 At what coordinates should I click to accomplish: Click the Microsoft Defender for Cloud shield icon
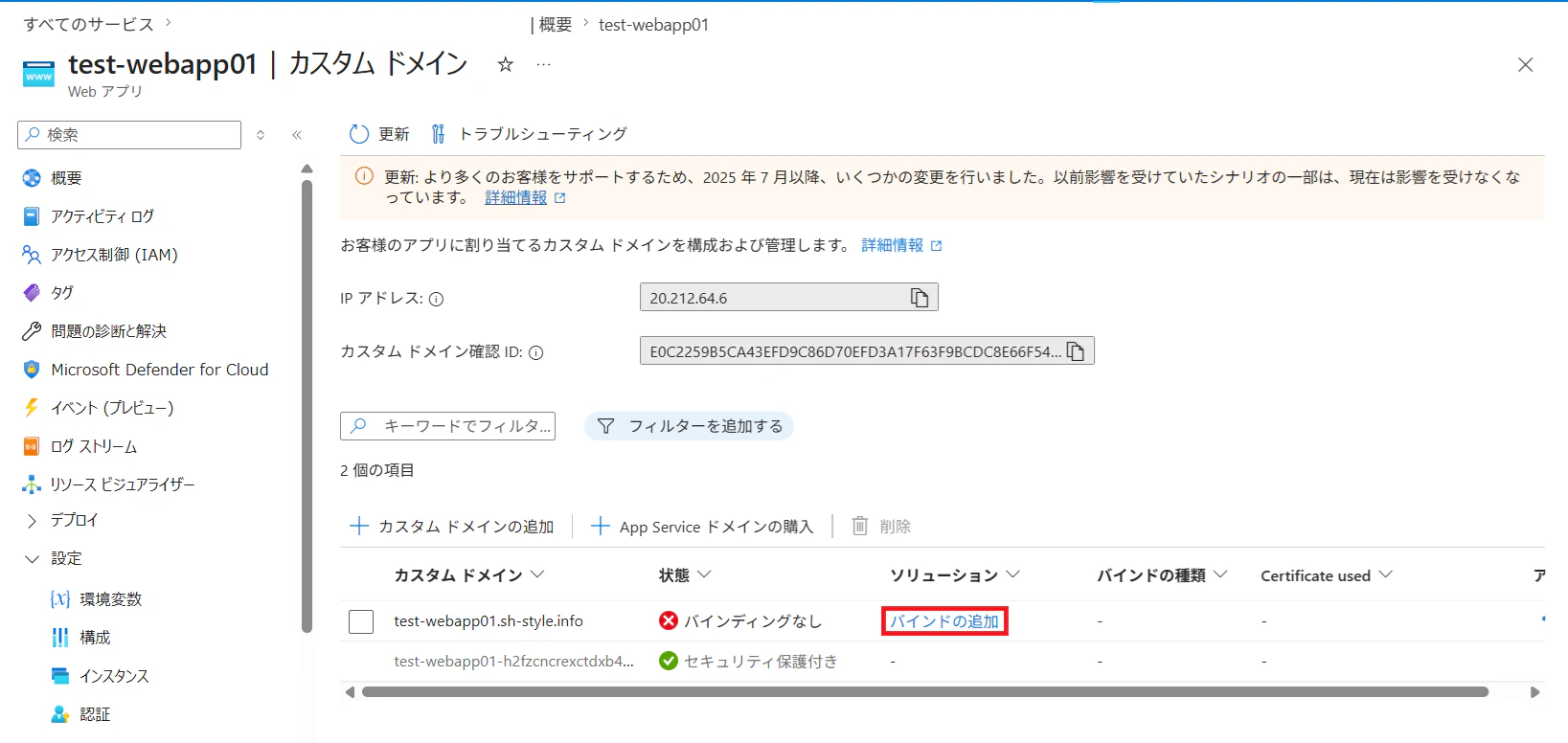32,370
